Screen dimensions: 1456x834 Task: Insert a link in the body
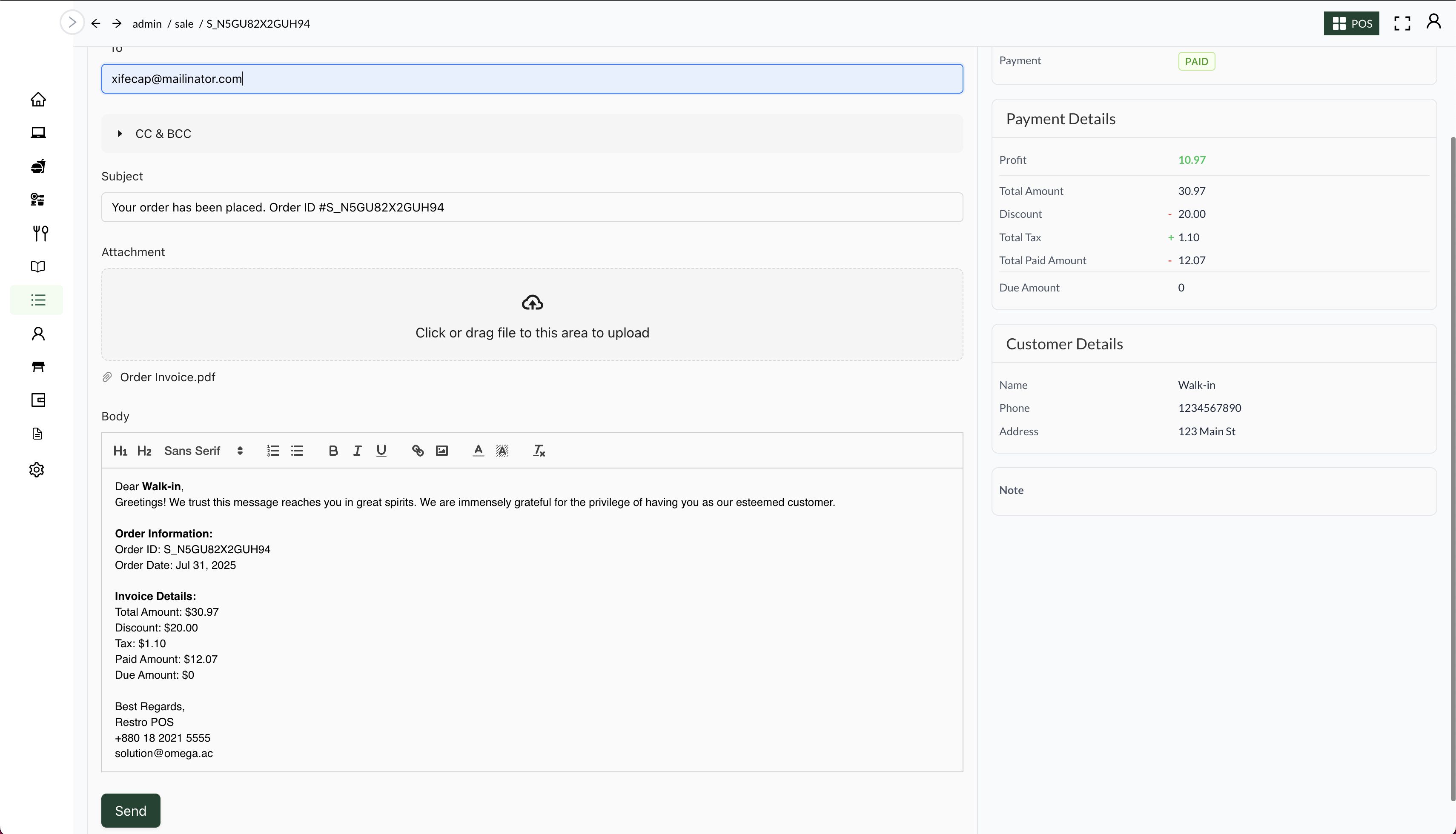click(418, 451)
